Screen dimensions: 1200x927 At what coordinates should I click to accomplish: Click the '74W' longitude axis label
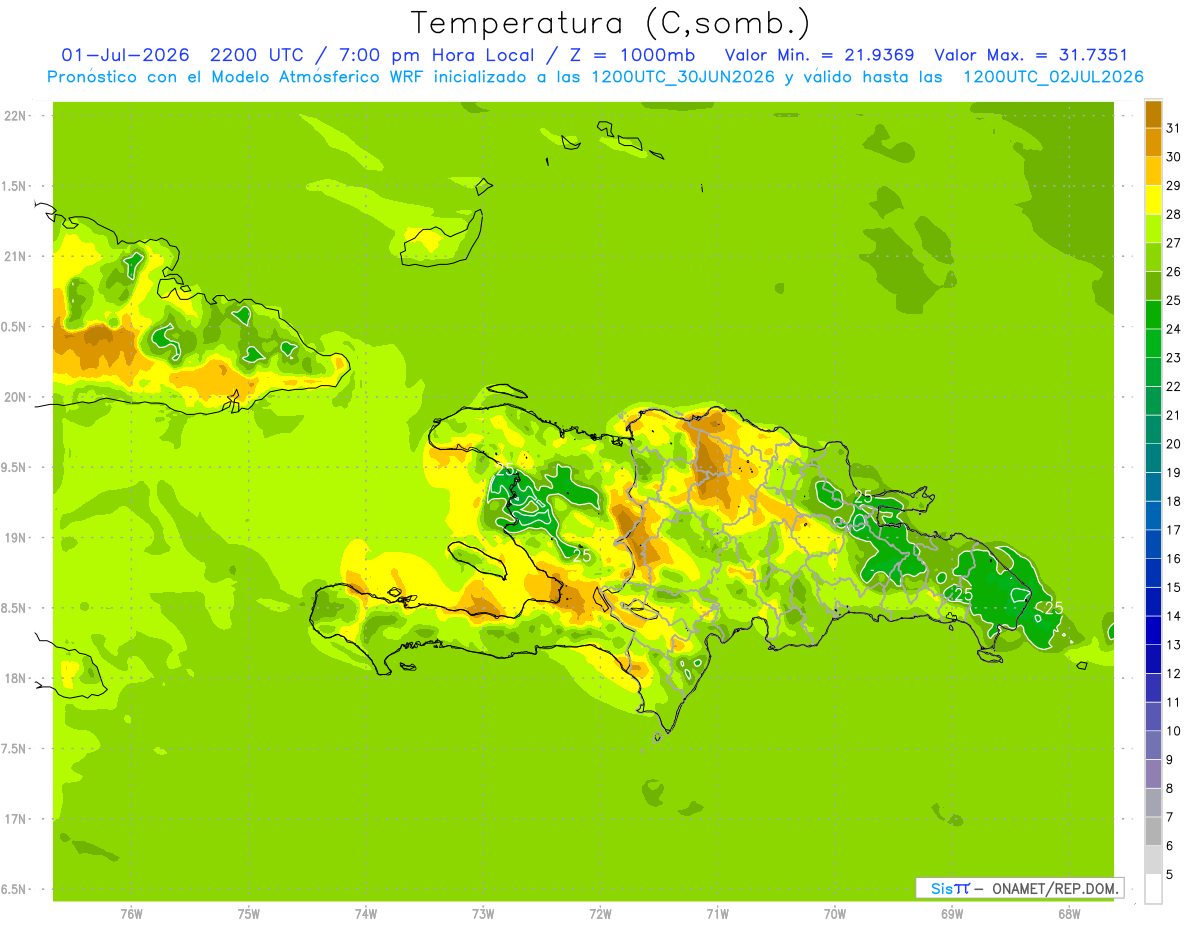tap(366, 914)
